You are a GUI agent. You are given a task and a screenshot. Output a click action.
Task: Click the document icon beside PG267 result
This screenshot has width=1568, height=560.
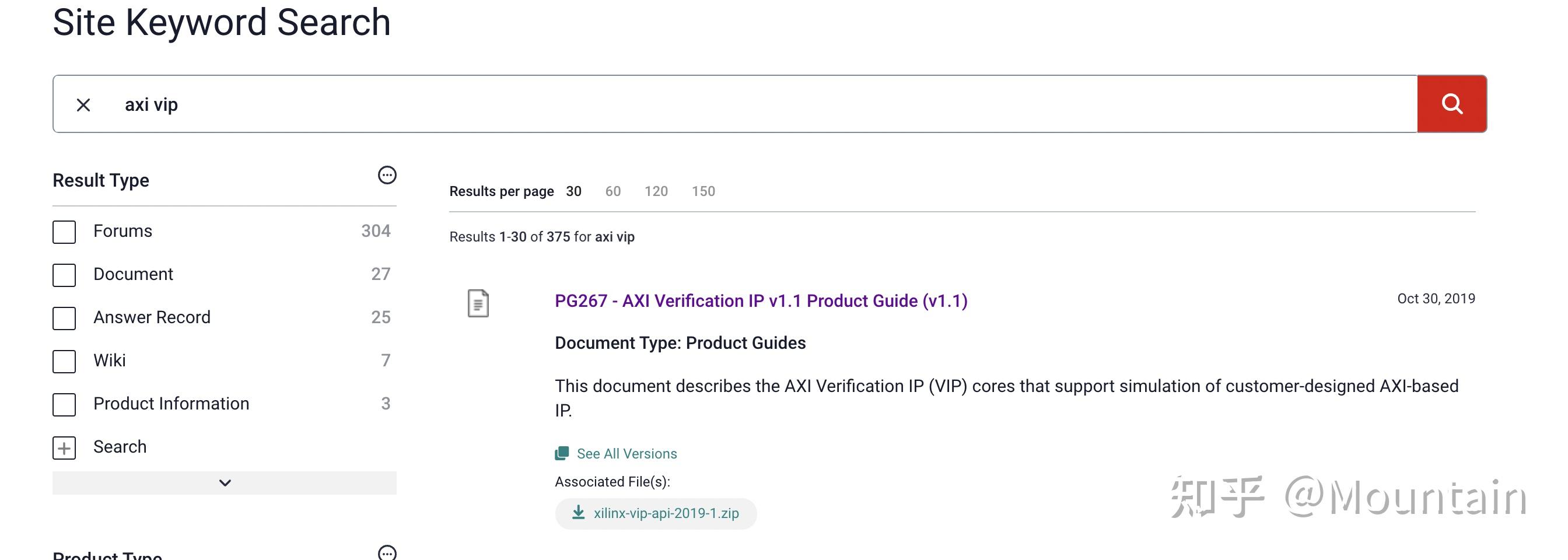(478, 303)
